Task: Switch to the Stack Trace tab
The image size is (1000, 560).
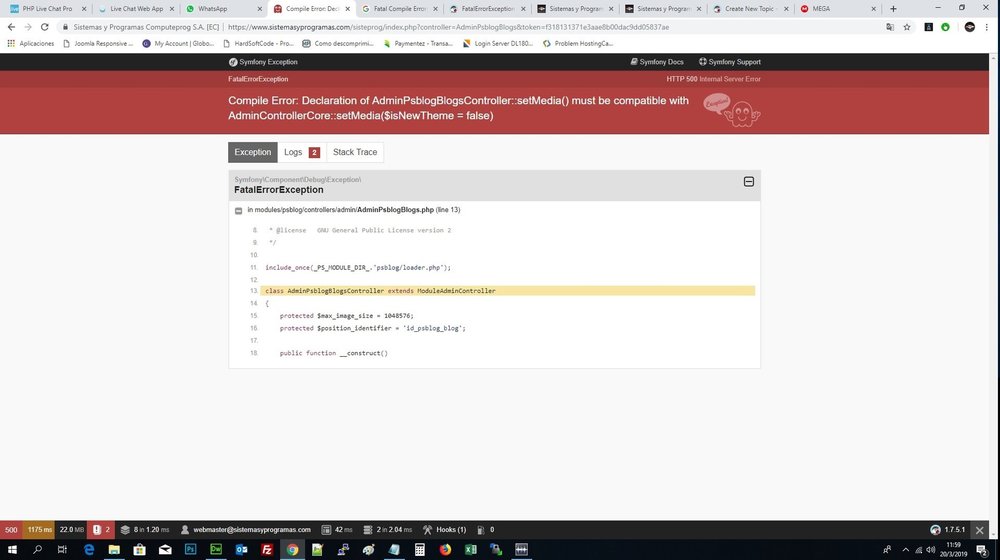Action: click(x=355, y=152)
